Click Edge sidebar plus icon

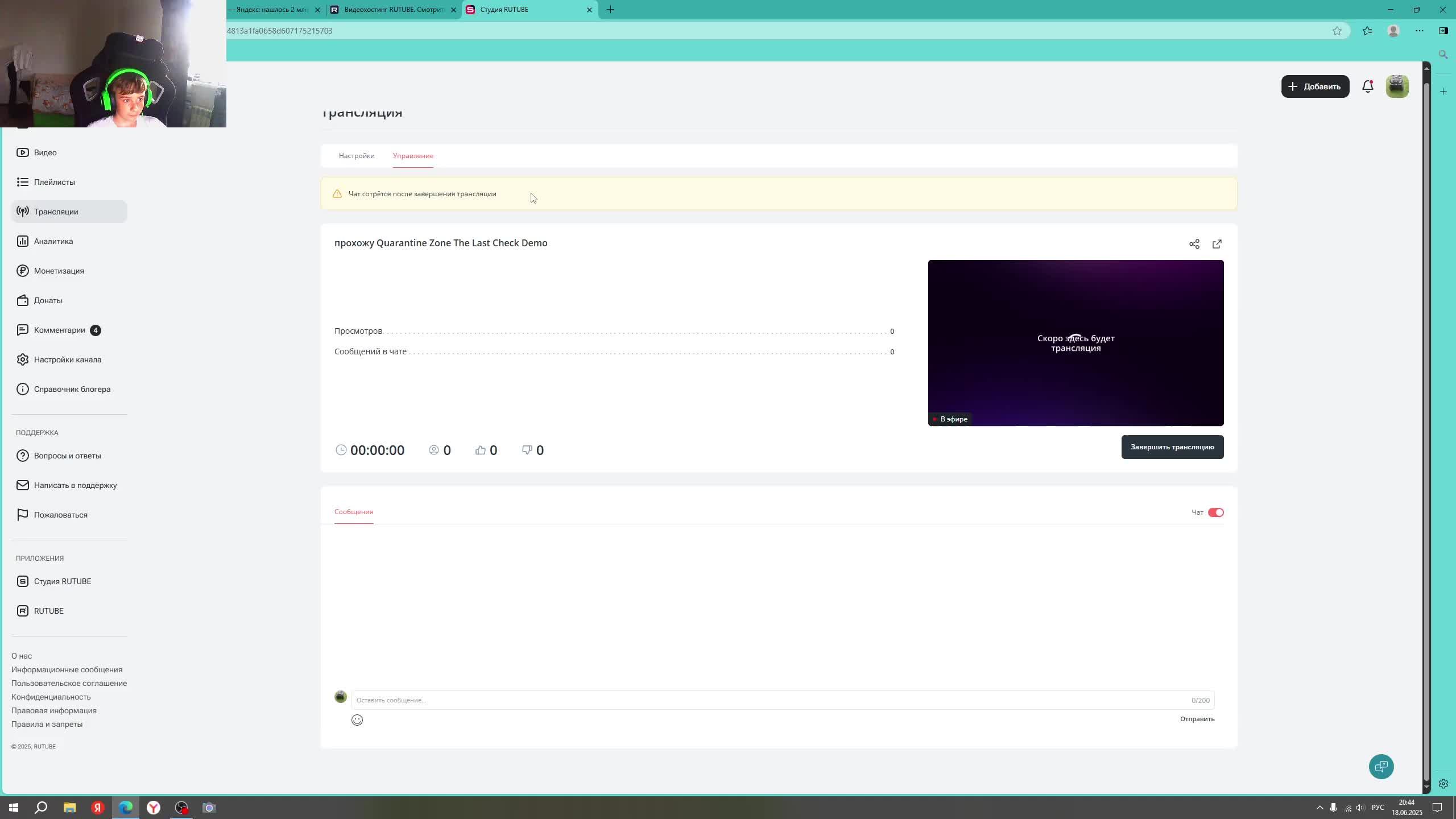[x=1443, y=91]
